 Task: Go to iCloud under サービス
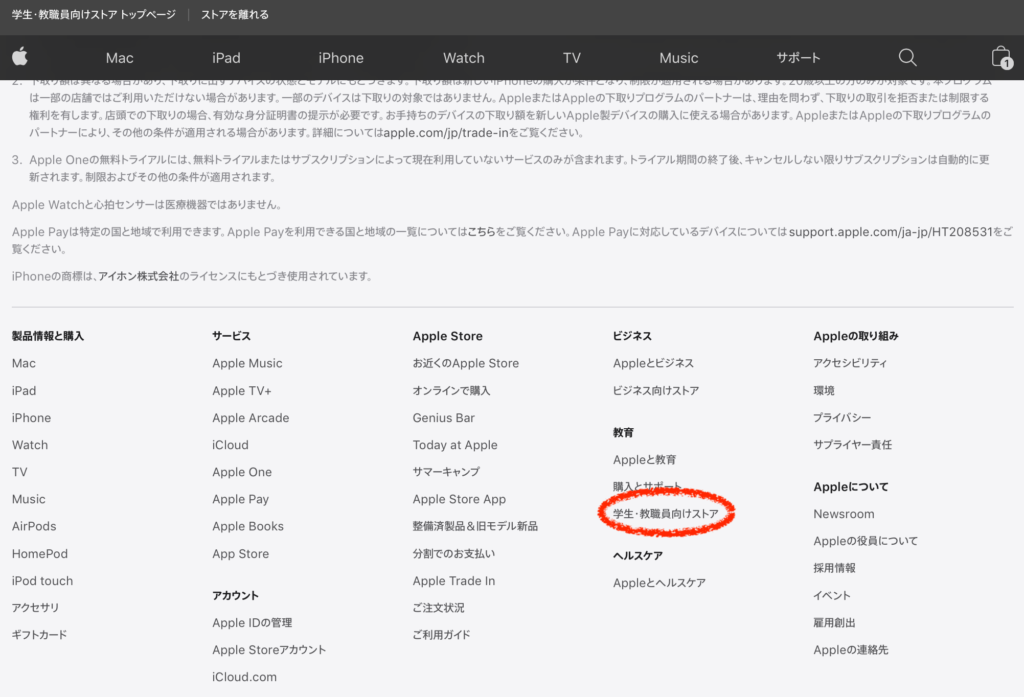coord(231,445)
